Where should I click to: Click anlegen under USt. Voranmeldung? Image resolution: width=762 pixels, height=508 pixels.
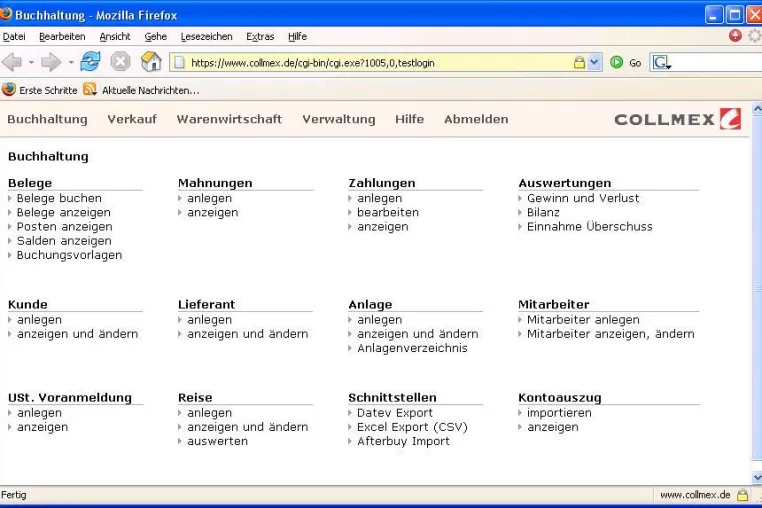(39, 413)
